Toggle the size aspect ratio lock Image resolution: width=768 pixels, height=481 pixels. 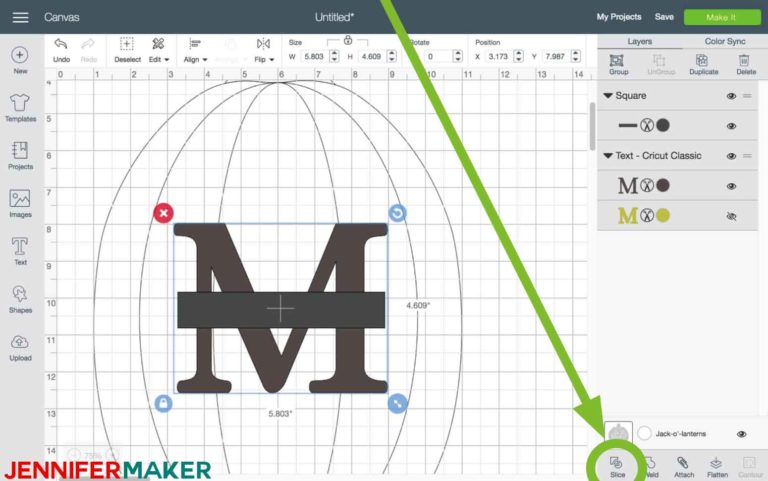coord(348,40)
